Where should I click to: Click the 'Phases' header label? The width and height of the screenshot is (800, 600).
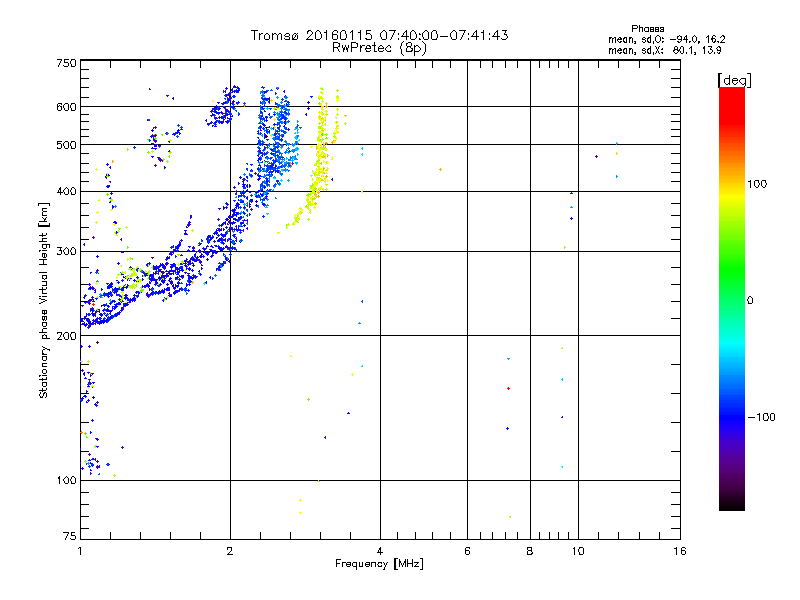coord(647,29)
